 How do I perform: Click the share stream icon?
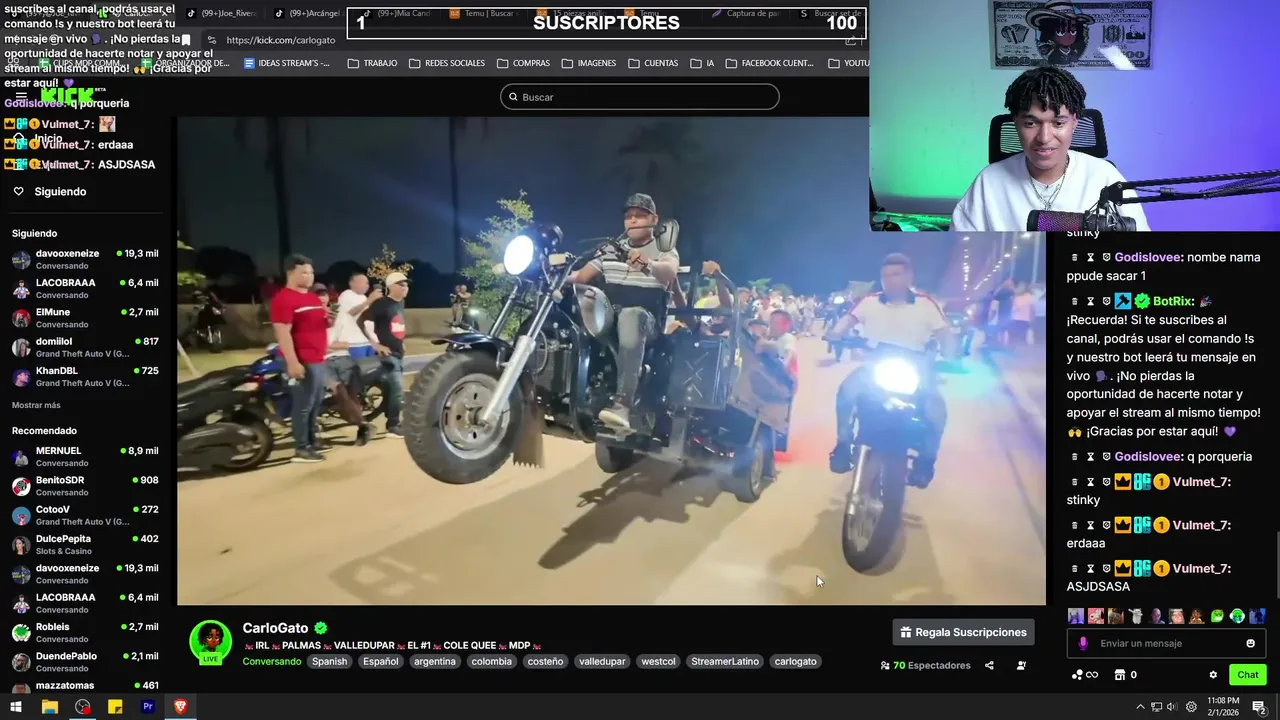click(989, 666)
